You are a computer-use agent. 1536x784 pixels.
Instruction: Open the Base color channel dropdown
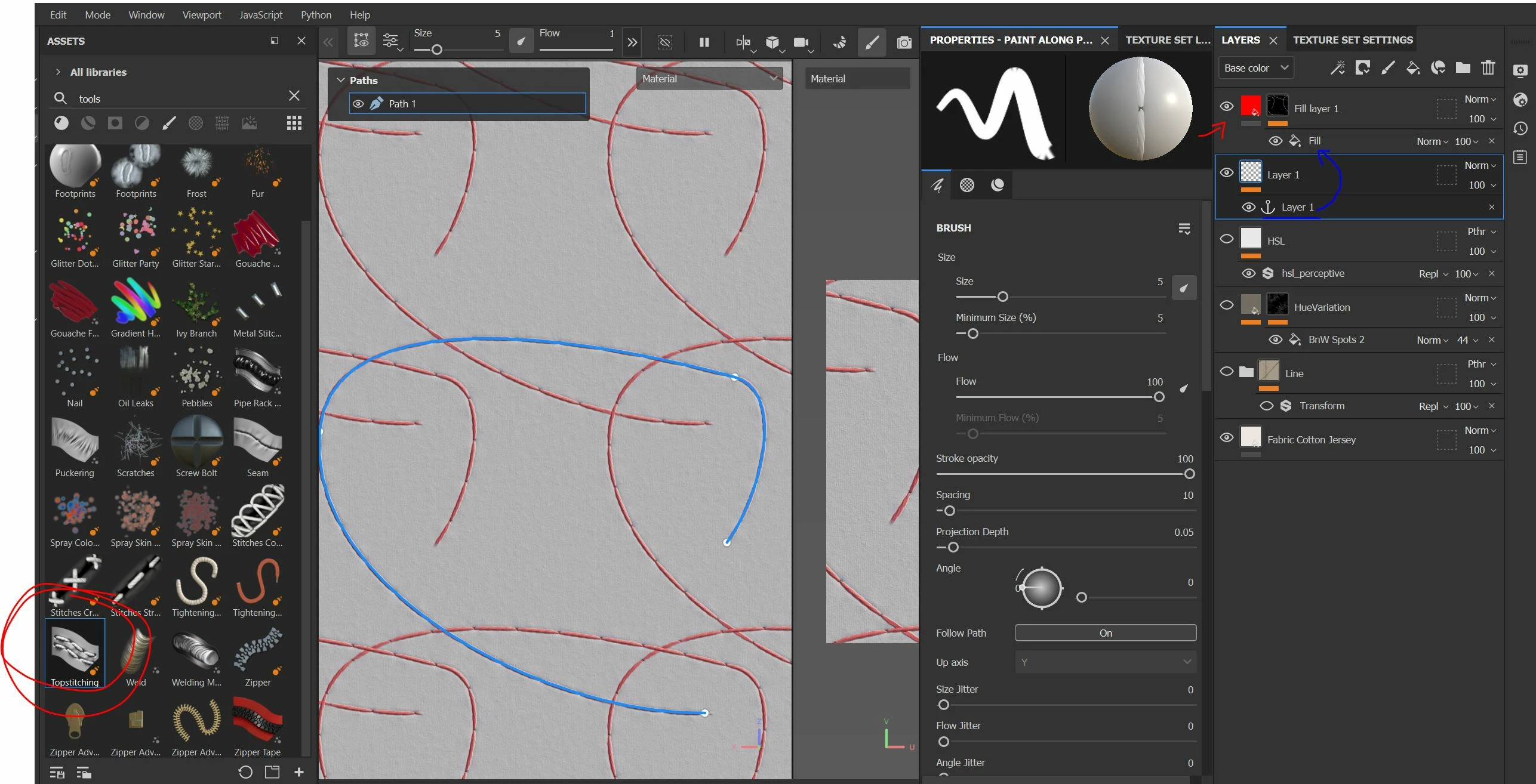[1255, 68]
